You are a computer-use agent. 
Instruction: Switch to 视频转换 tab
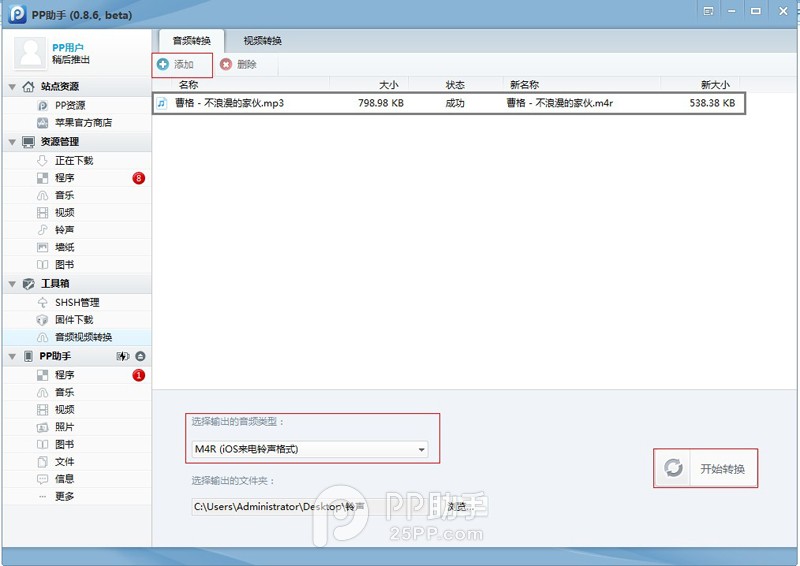tap(262, 41)
